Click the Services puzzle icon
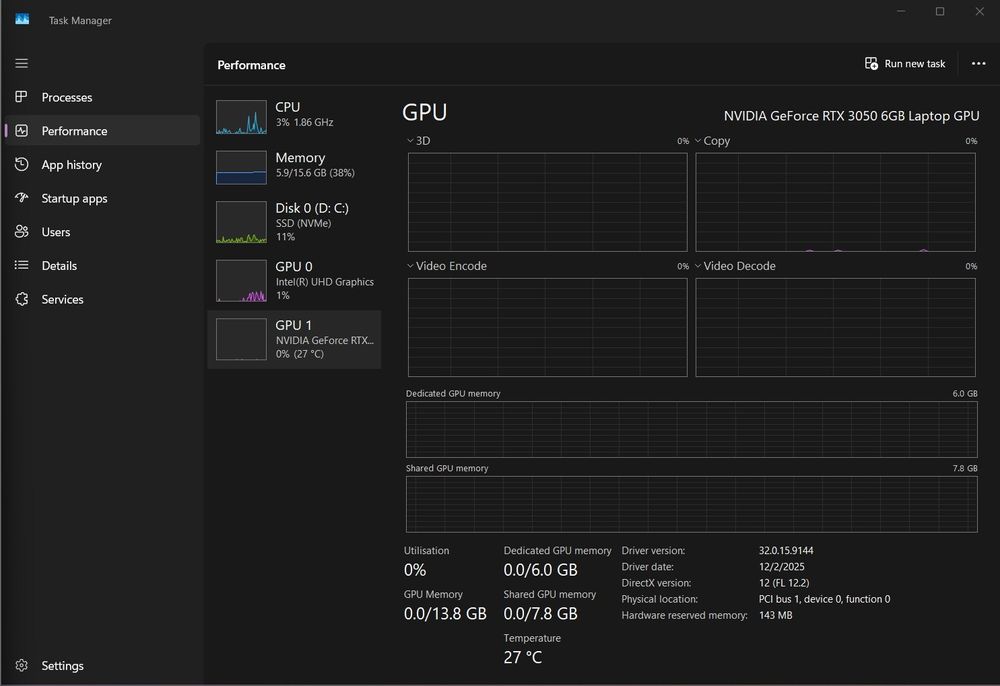 (x=22, y=298)
